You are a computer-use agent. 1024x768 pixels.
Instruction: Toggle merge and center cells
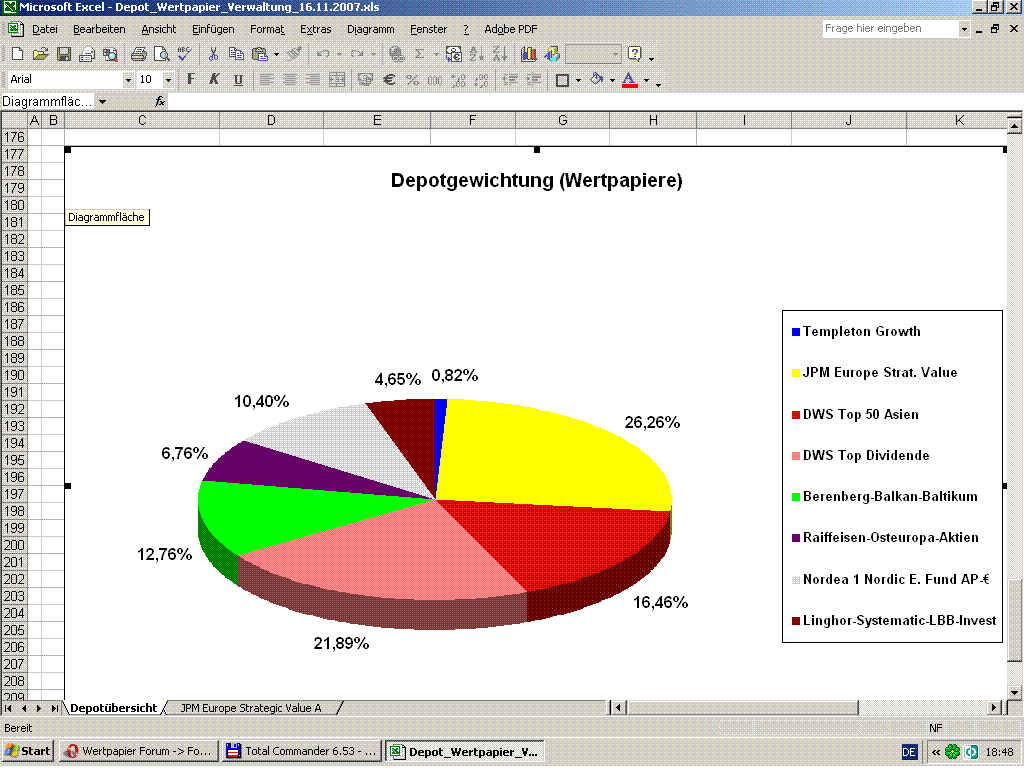(337, 80)
